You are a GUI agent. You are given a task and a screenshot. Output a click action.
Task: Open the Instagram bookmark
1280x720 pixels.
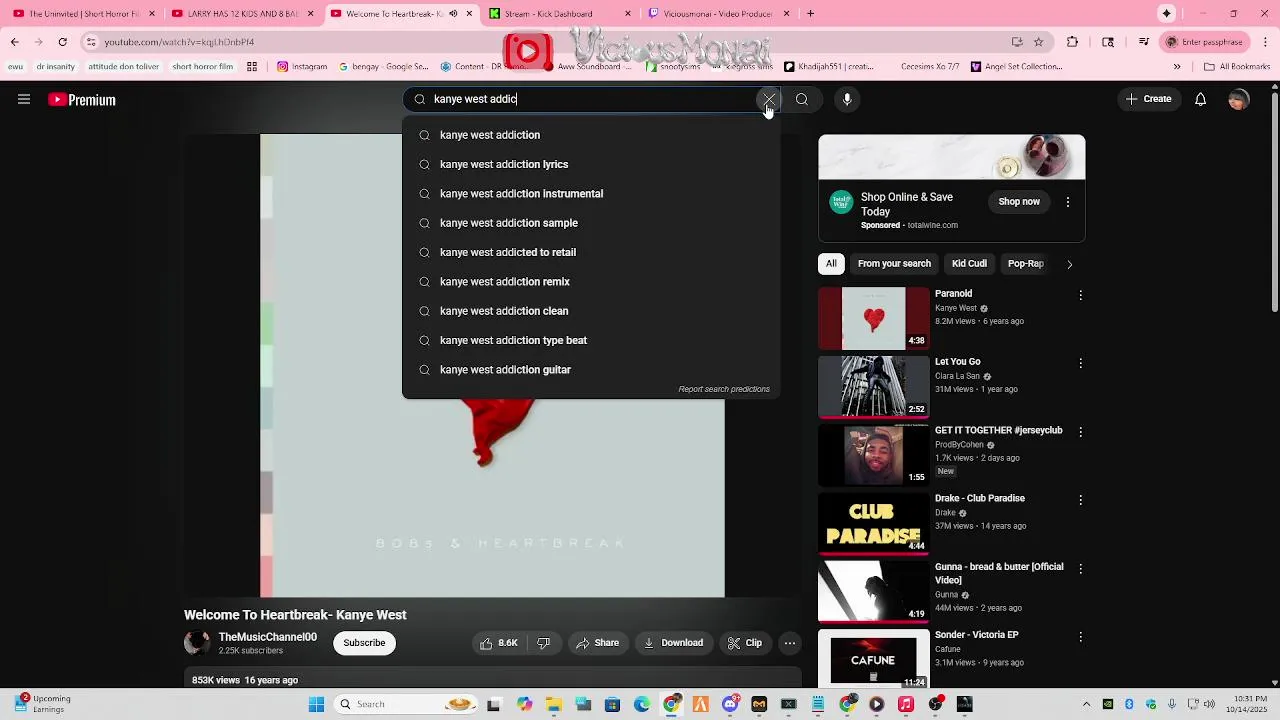pos(302,67)
